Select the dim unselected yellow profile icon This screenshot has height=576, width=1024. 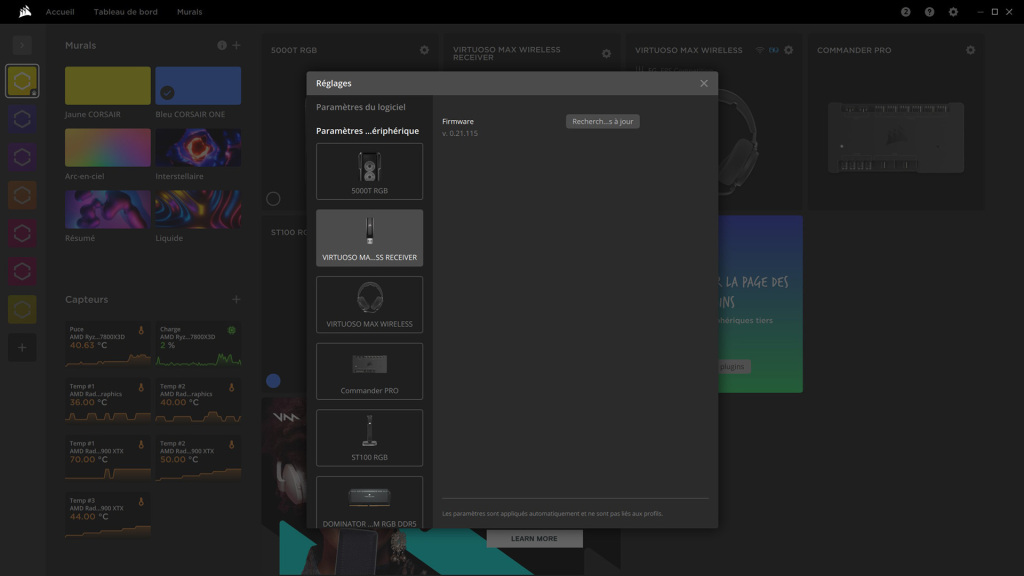[22, 309]
